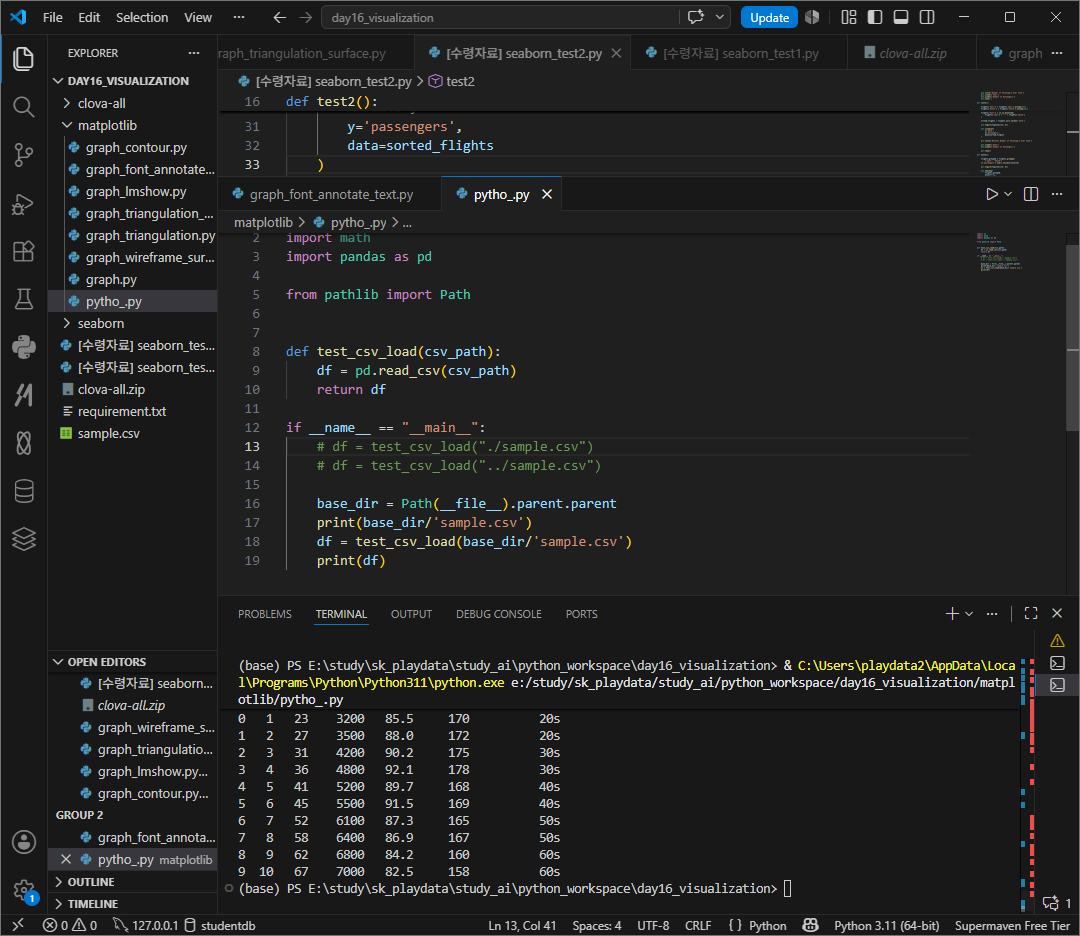This screenshot has height=936, width=1080.
Task: Open the View menu
Action: click(x=198, y=17)
